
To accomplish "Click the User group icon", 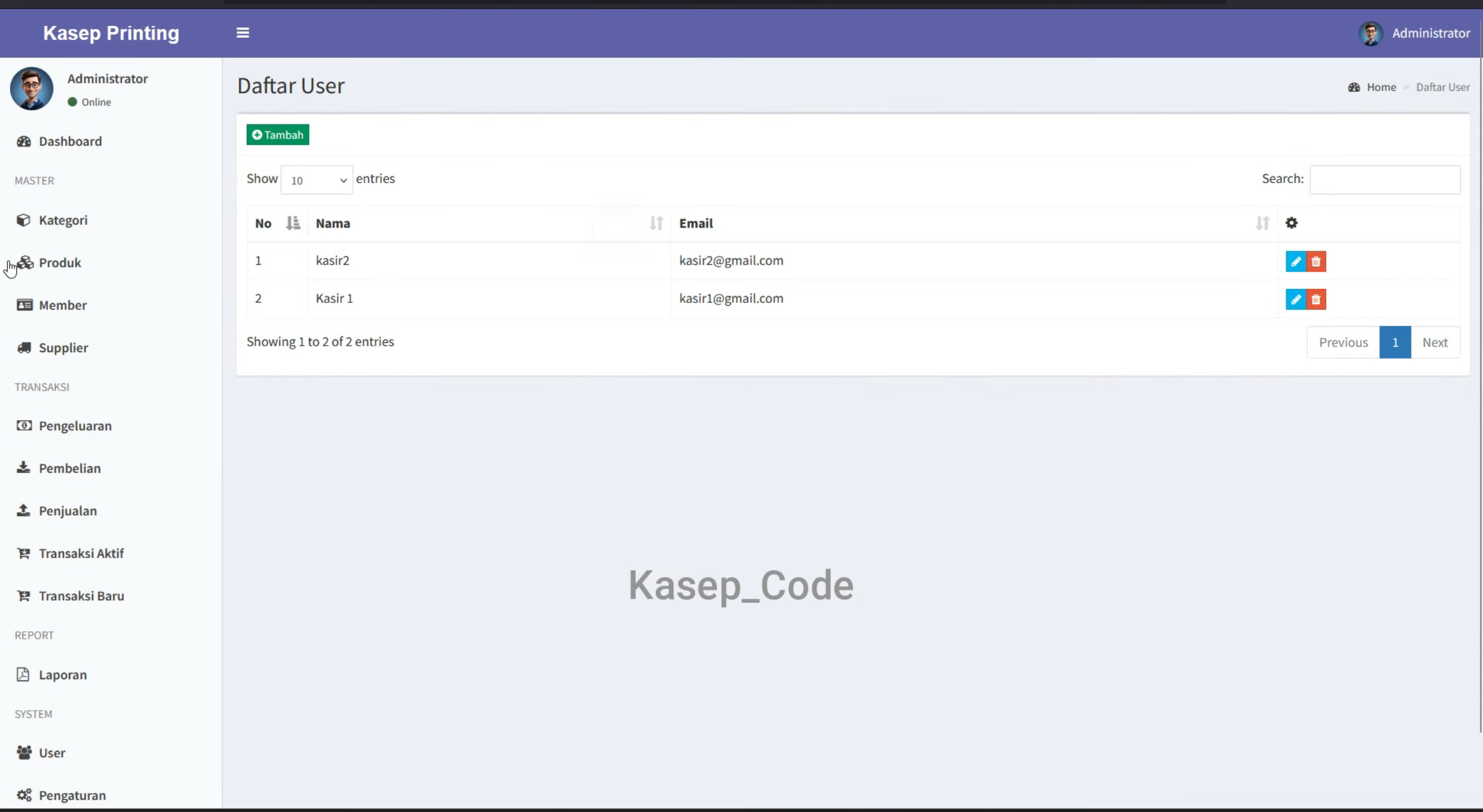I will [24, 752].
